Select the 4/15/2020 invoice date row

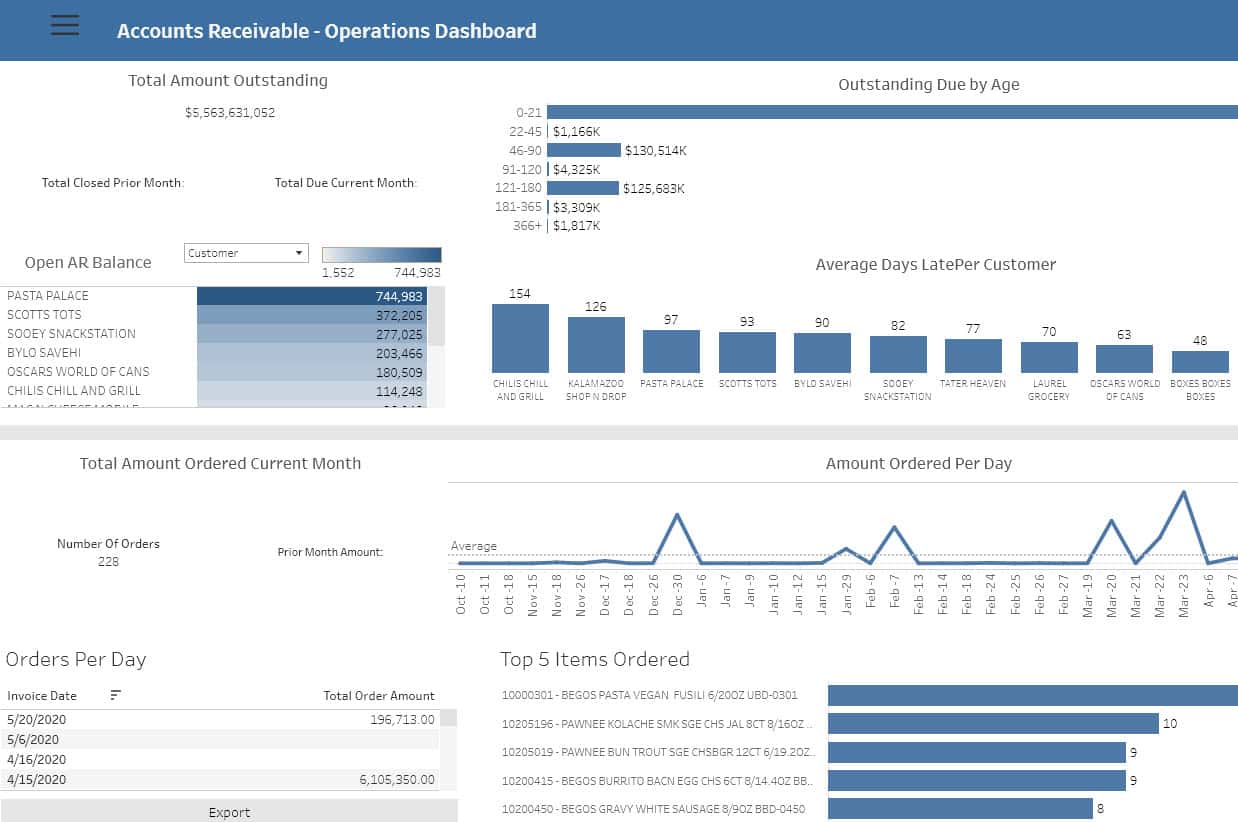[x=220, y=779]
